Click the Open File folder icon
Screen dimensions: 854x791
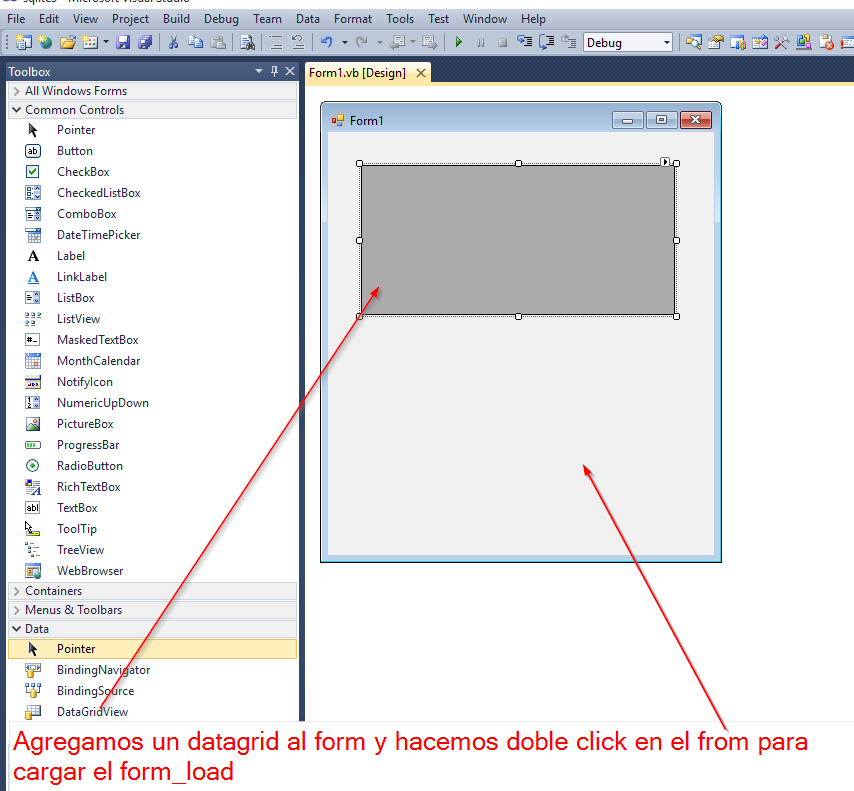click(x=68, y=42)
